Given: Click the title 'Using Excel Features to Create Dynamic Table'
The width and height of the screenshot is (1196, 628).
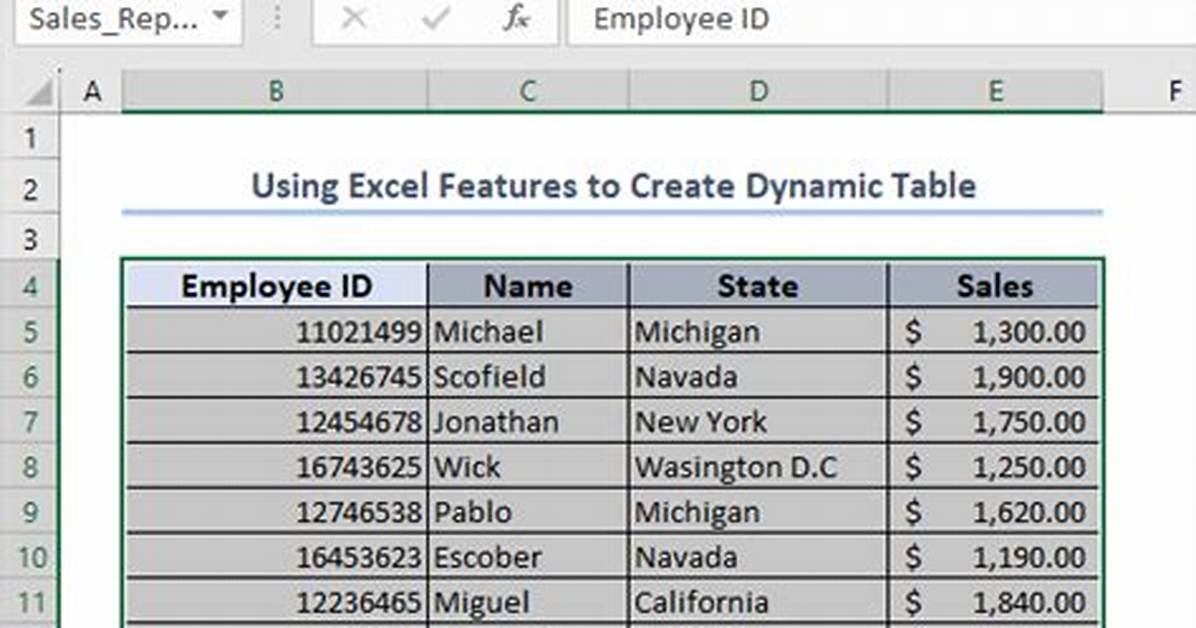Looking at the screenshot, I should click(x=613, y=186).
